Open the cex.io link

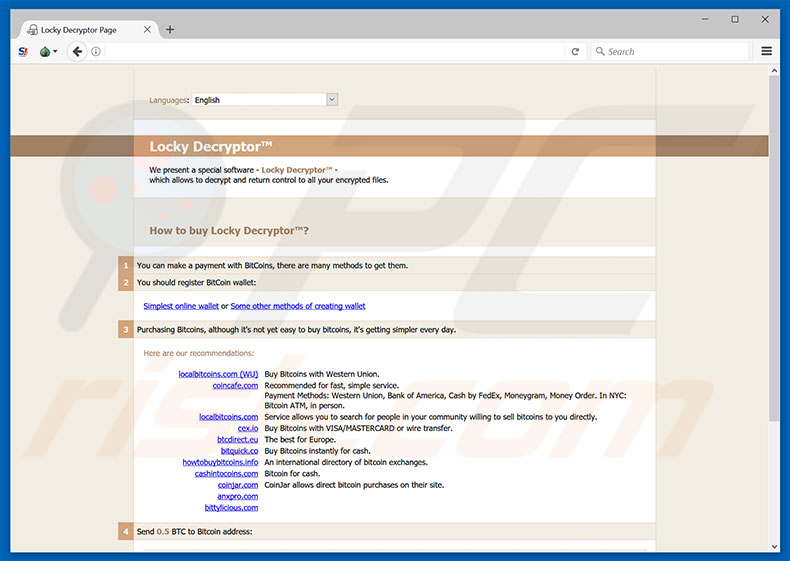pos(248,428)
